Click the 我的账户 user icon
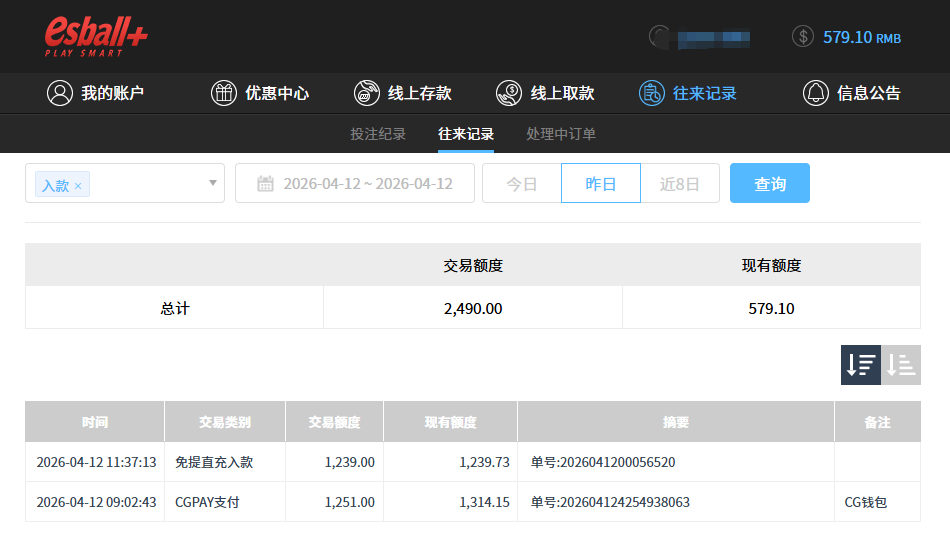The image size is (950, 540). click(60, 93)
